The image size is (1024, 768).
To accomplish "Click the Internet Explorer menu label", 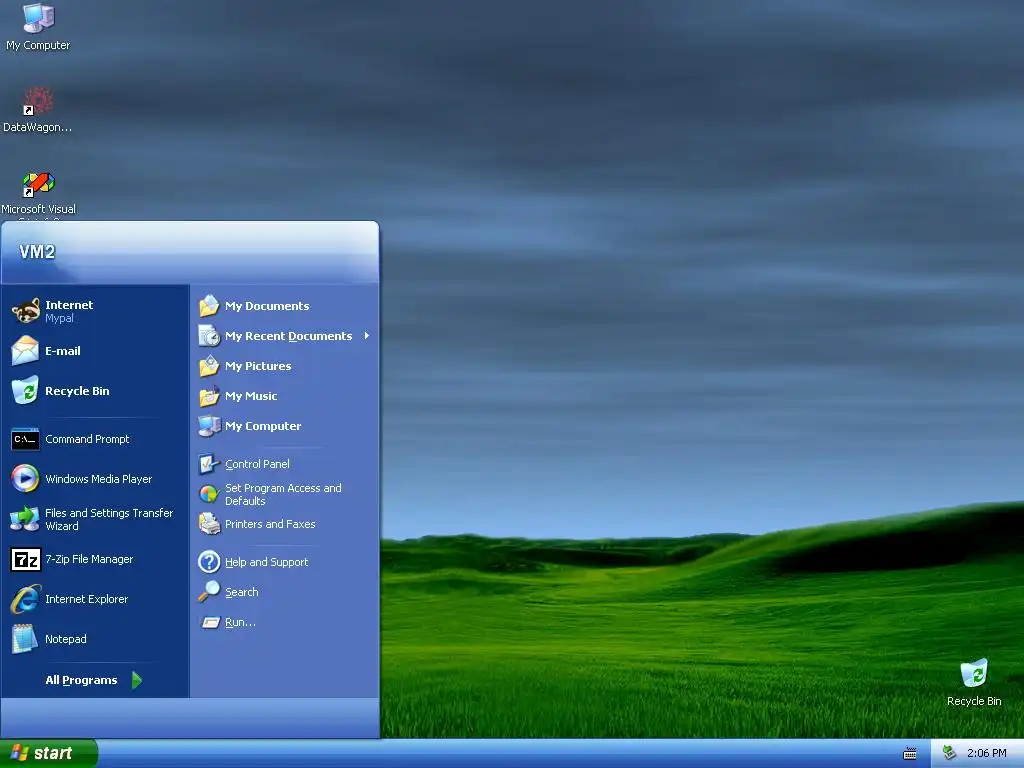I will pos(86,599).
